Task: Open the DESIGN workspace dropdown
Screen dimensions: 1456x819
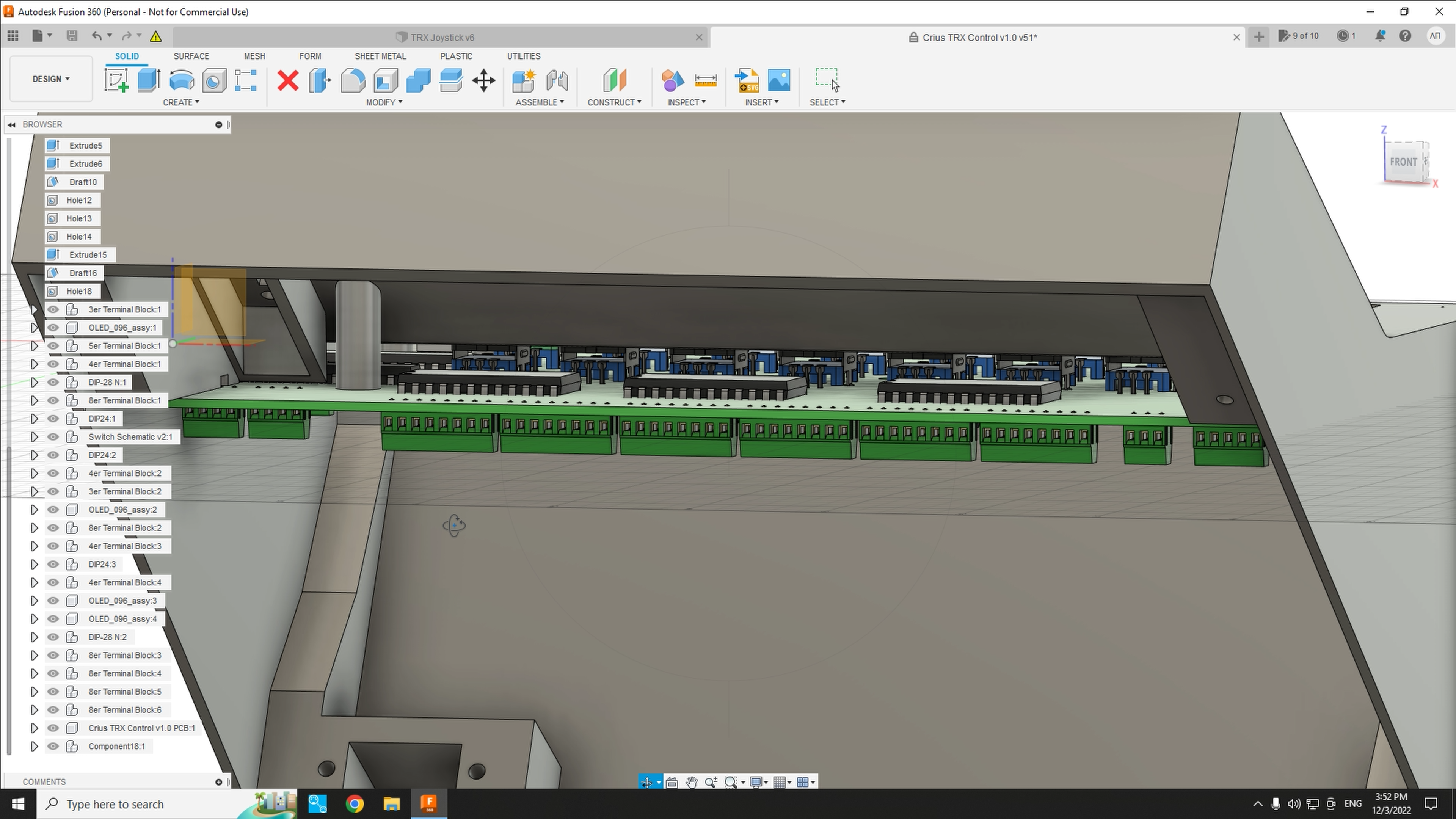Action: click(51, 79)
